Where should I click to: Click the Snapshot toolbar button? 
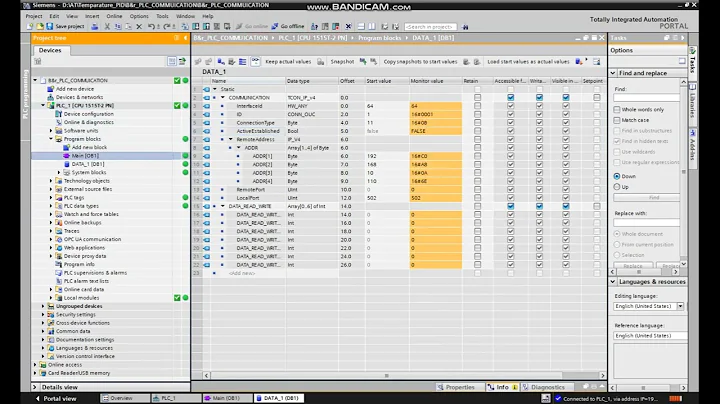(x=342, y=62)
